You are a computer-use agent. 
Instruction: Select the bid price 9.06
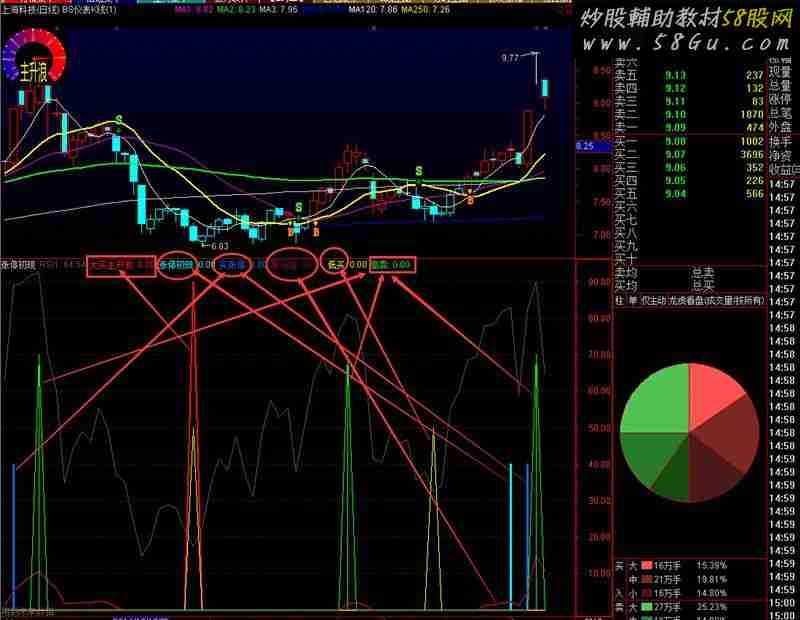pos(675,168)
